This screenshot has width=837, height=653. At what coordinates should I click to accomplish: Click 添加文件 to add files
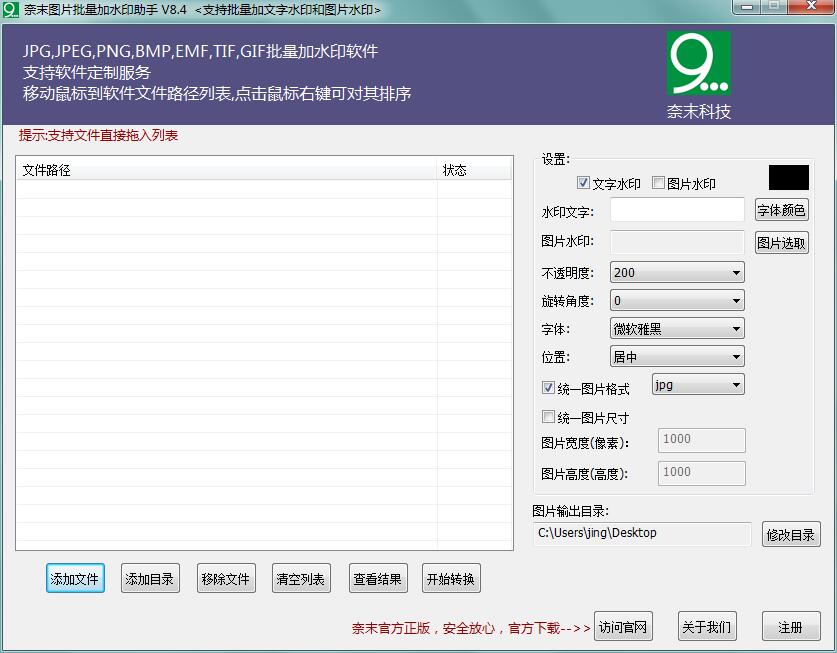tap(74, 577)
